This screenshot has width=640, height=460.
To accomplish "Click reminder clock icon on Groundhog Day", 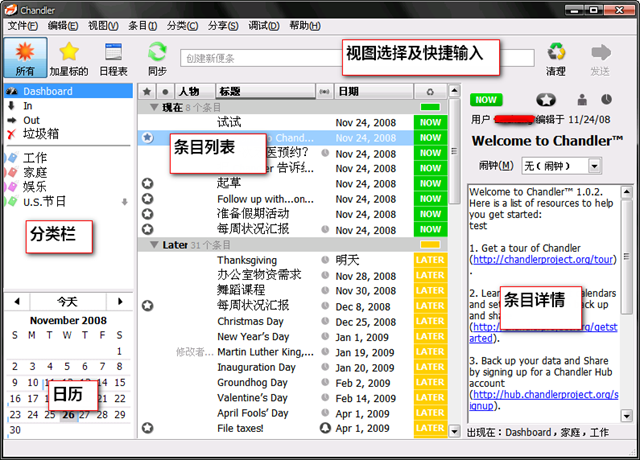I will point(325,382).
